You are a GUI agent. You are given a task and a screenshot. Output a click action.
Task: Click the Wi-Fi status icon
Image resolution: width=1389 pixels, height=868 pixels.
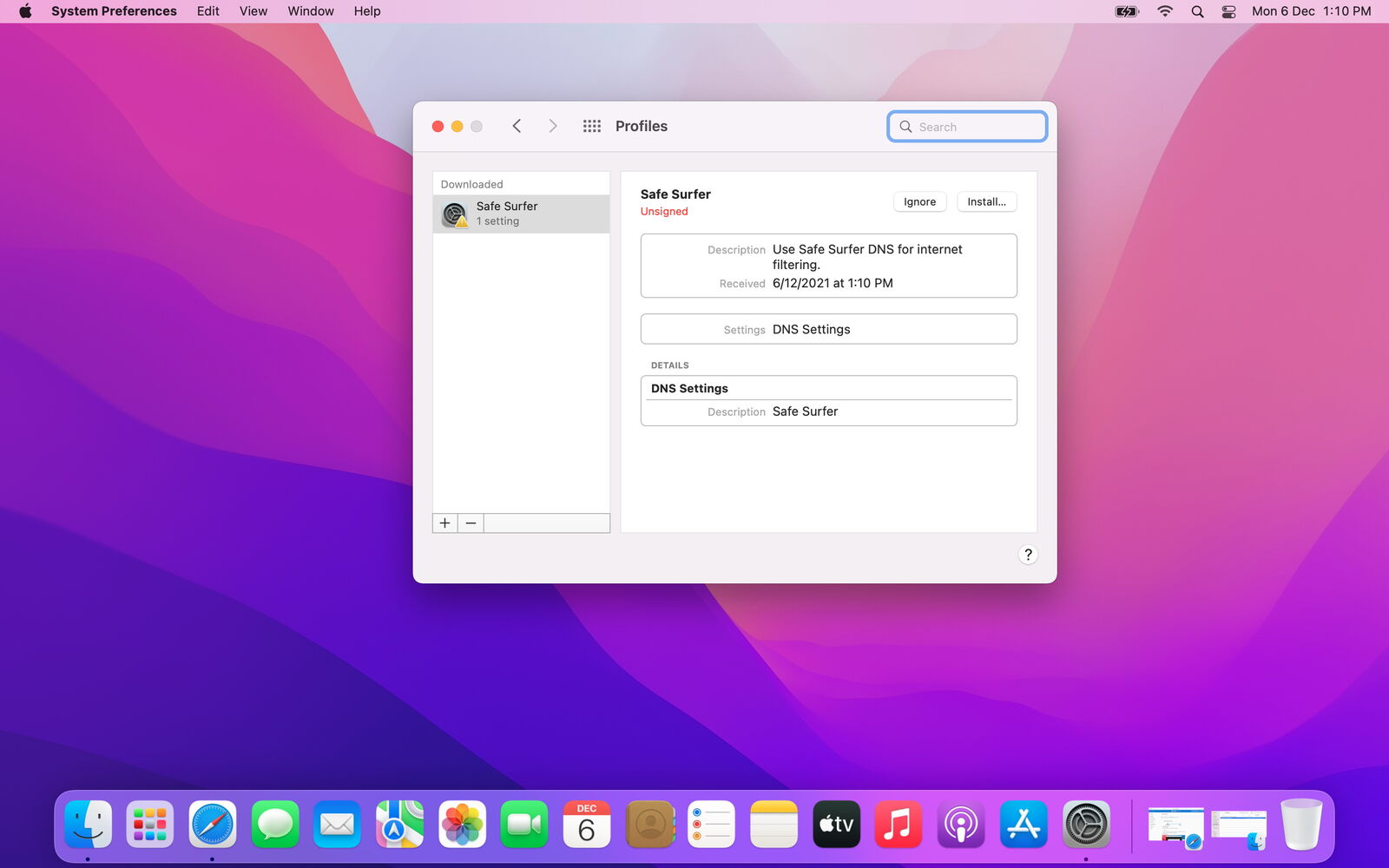pos(1165,11)
